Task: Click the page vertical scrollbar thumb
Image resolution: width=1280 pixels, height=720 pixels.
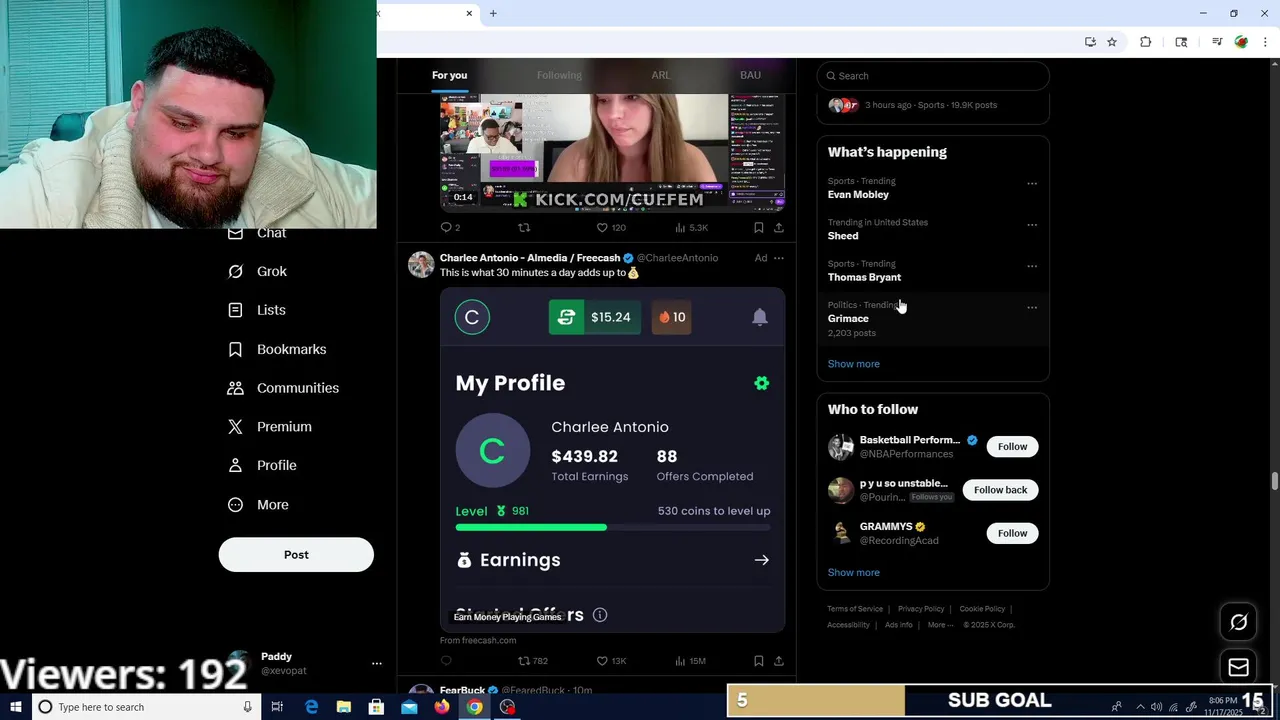Action: [1274, 482]
